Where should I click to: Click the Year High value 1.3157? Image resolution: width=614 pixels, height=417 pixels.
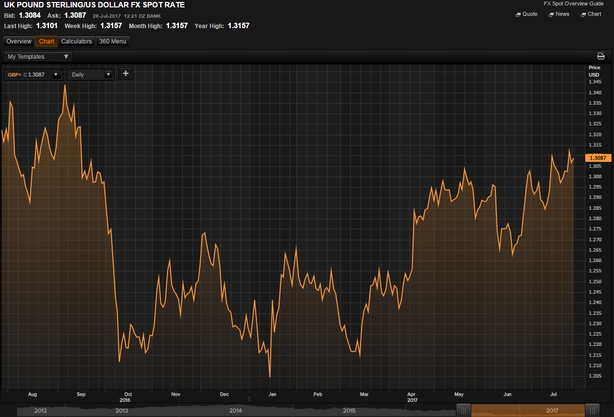[x=238, y=26]
